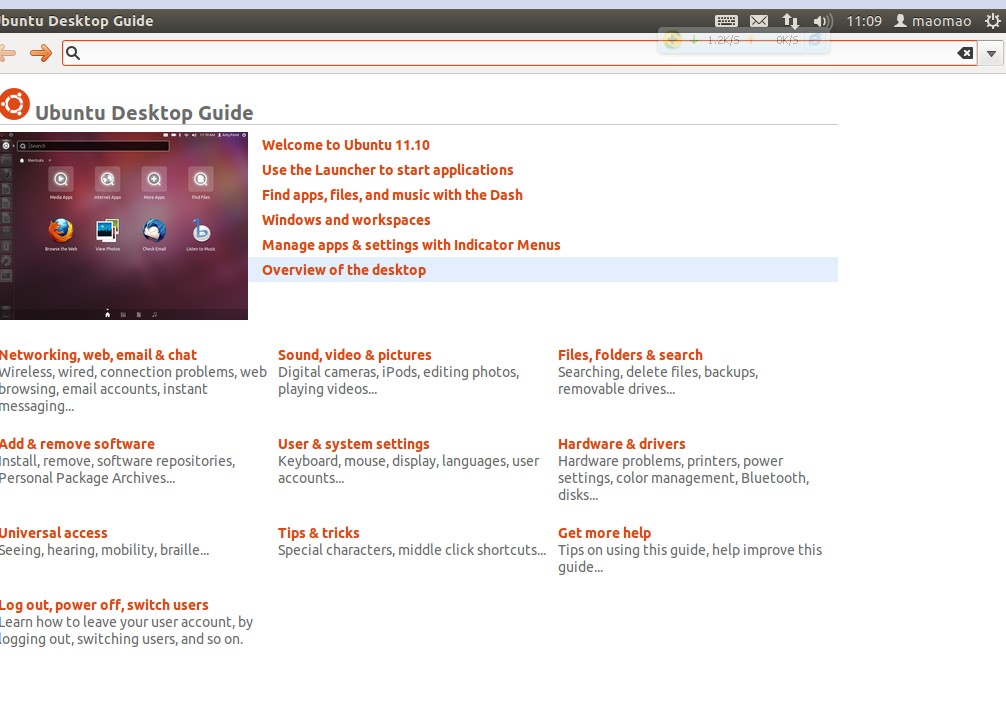The height and width of the screenshot is (726, 1006).
Task: Open the sound volume indicator
Action: pos(823,21)
